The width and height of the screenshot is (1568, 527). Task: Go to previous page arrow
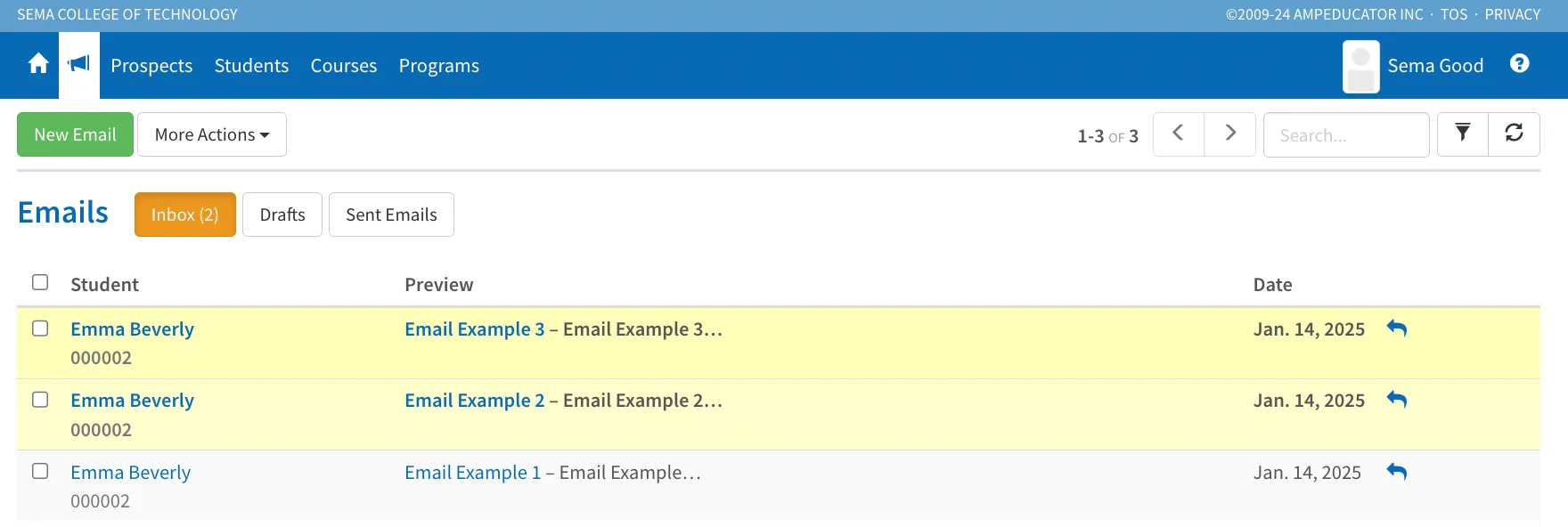click(x=1179, y=134)
